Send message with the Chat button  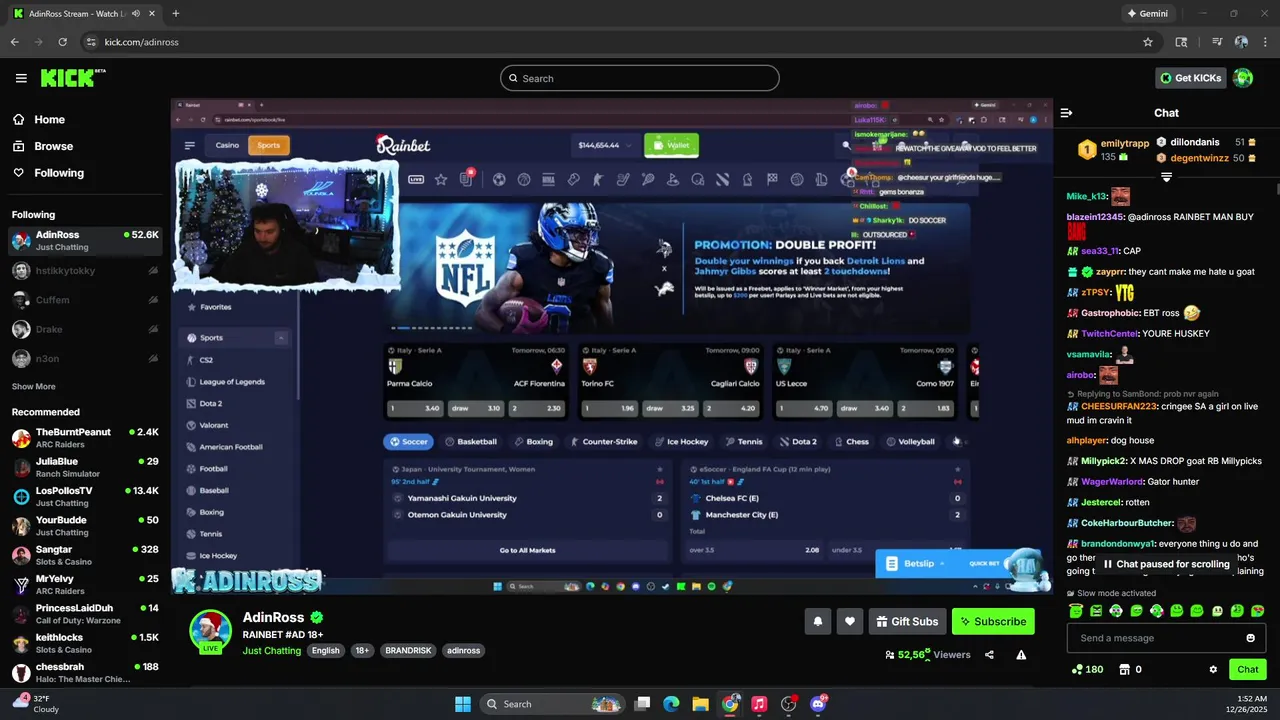pos(1248,669)
